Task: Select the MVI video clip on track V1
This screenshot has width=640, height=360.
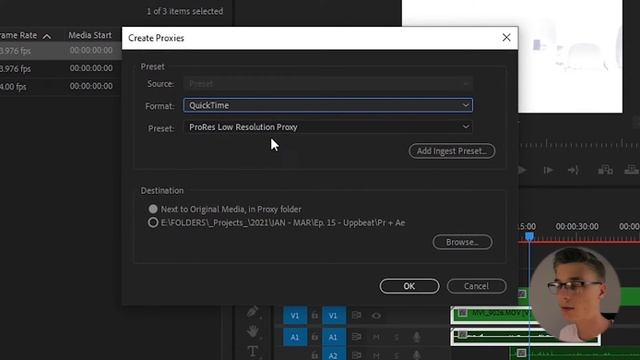Action: point(491,315)
